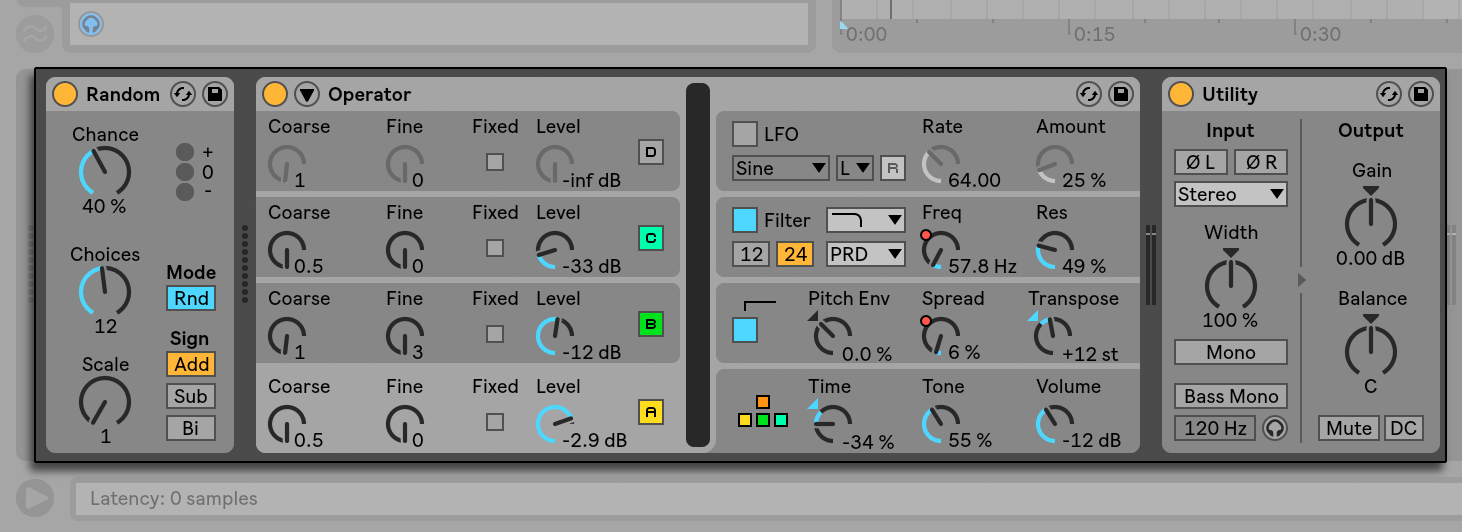Save the Random device preset
Screen dimensions: 1462x532
pyautogui.click(x=214, y=94)
